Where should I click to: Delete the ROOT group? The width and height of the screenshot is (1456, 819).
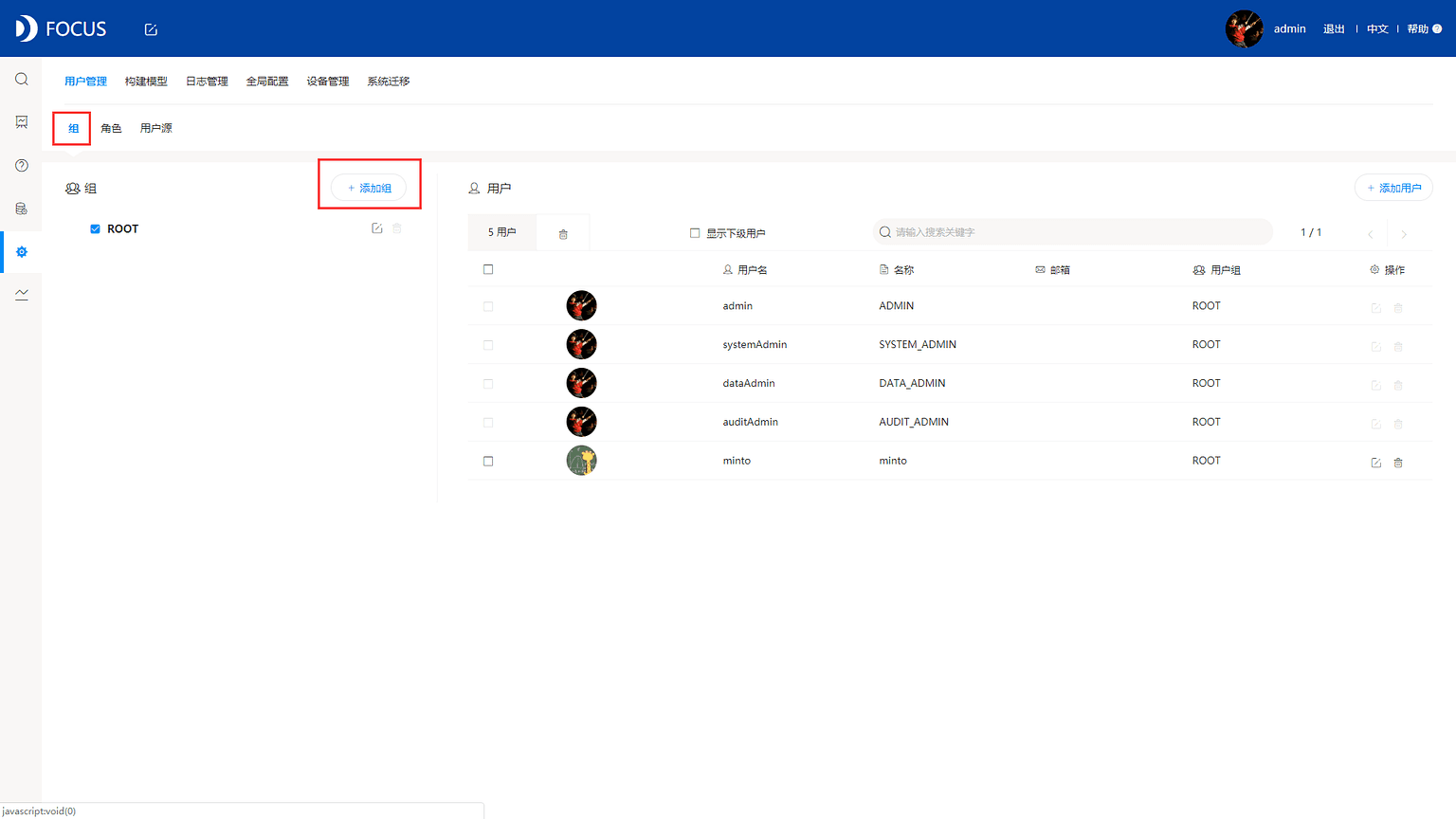(397, 228)
